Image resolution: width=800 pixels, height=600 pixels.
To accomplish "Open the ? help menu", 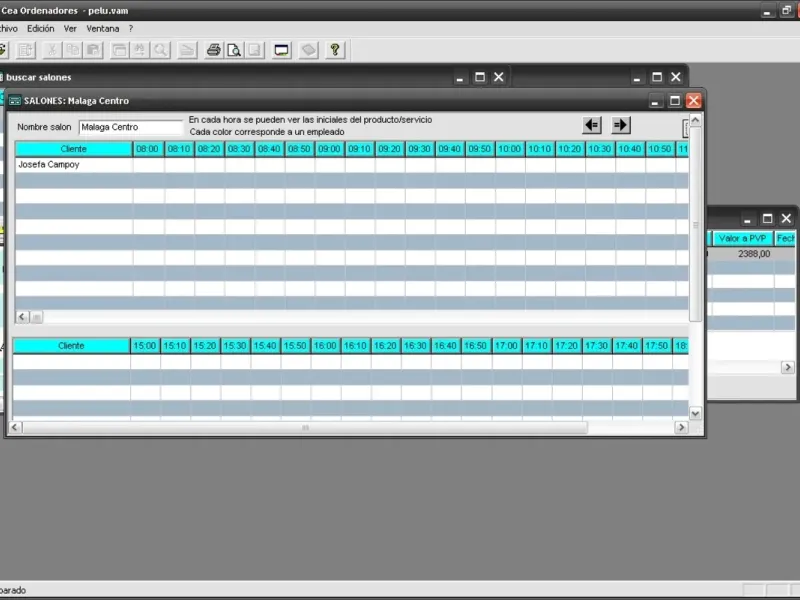I will 131,29.
